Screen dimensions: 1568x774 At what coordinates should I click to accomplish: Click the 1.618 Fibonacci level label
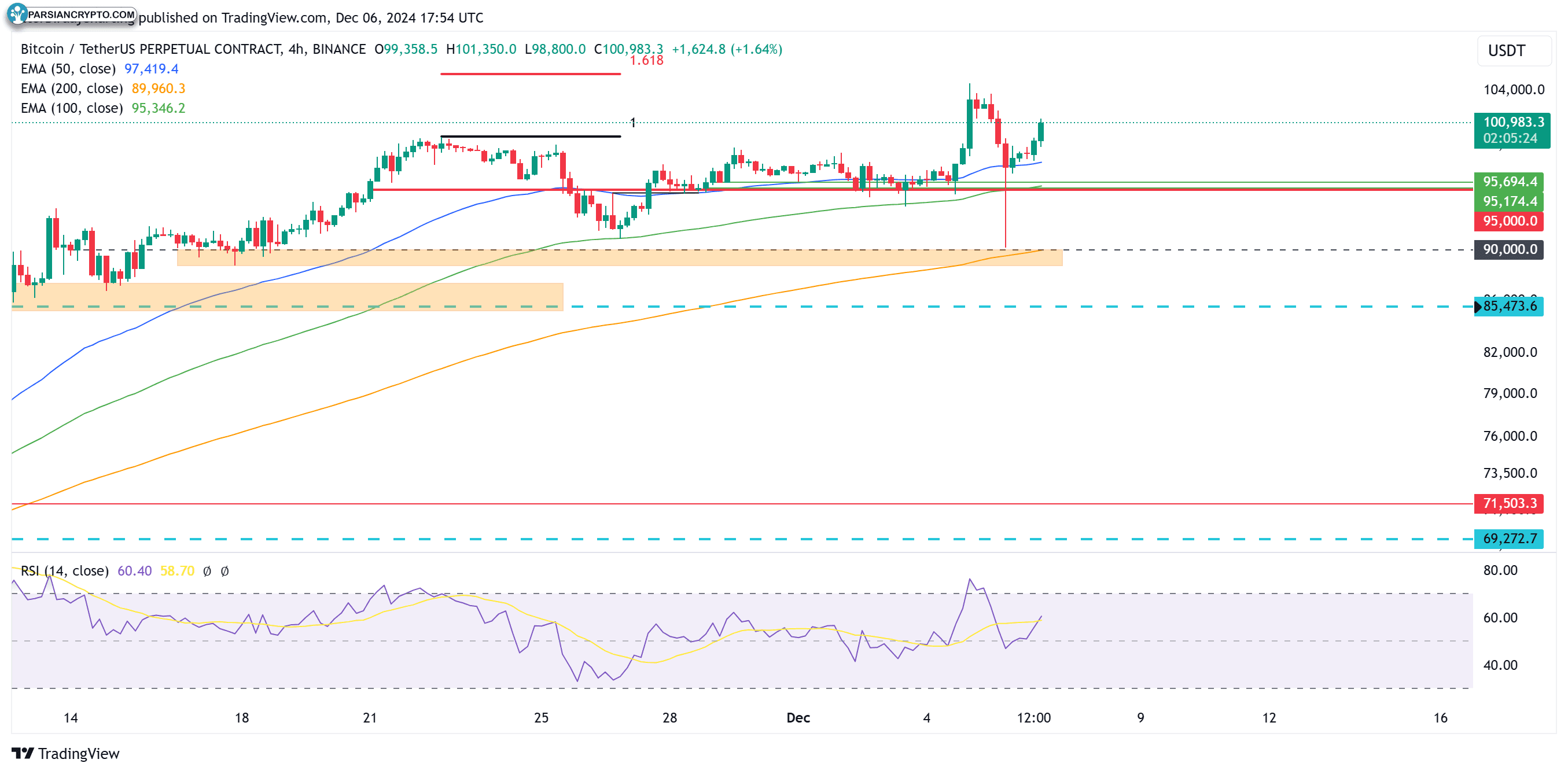(646, 60)
